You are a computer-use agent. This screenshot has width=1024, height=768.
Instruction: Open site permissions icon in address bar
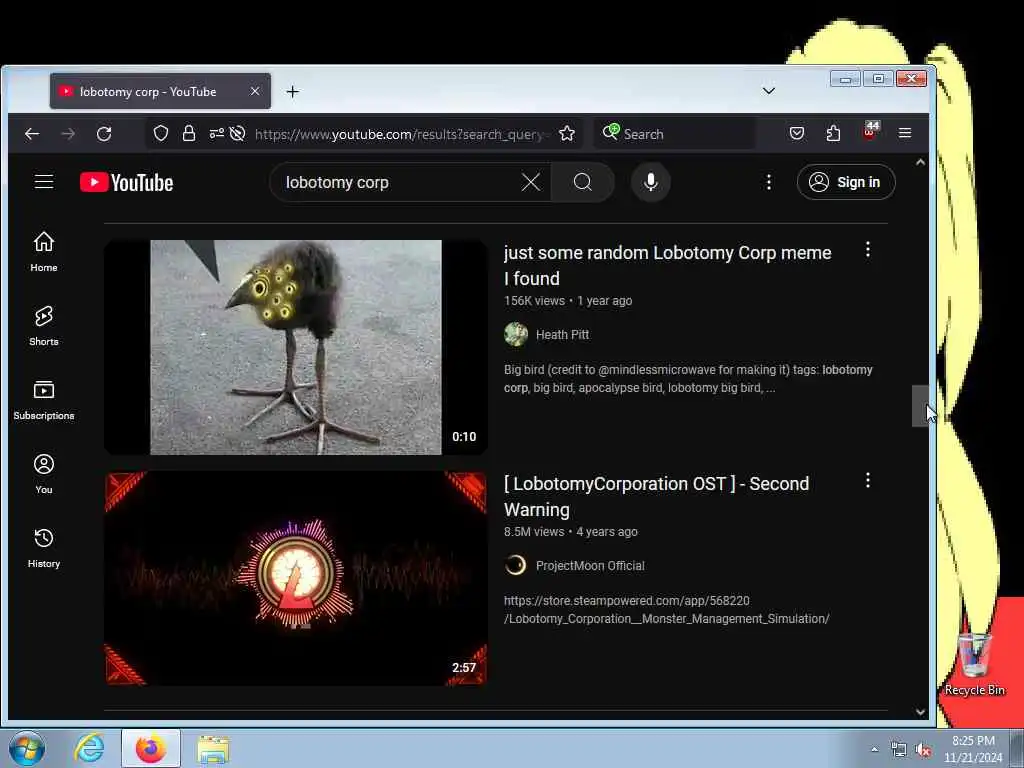pos(216,134)
